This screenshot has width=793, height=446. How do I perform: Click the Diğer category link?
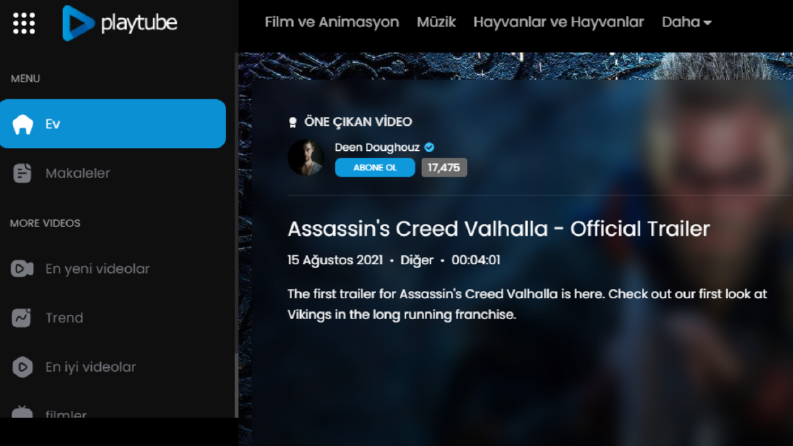417,260
